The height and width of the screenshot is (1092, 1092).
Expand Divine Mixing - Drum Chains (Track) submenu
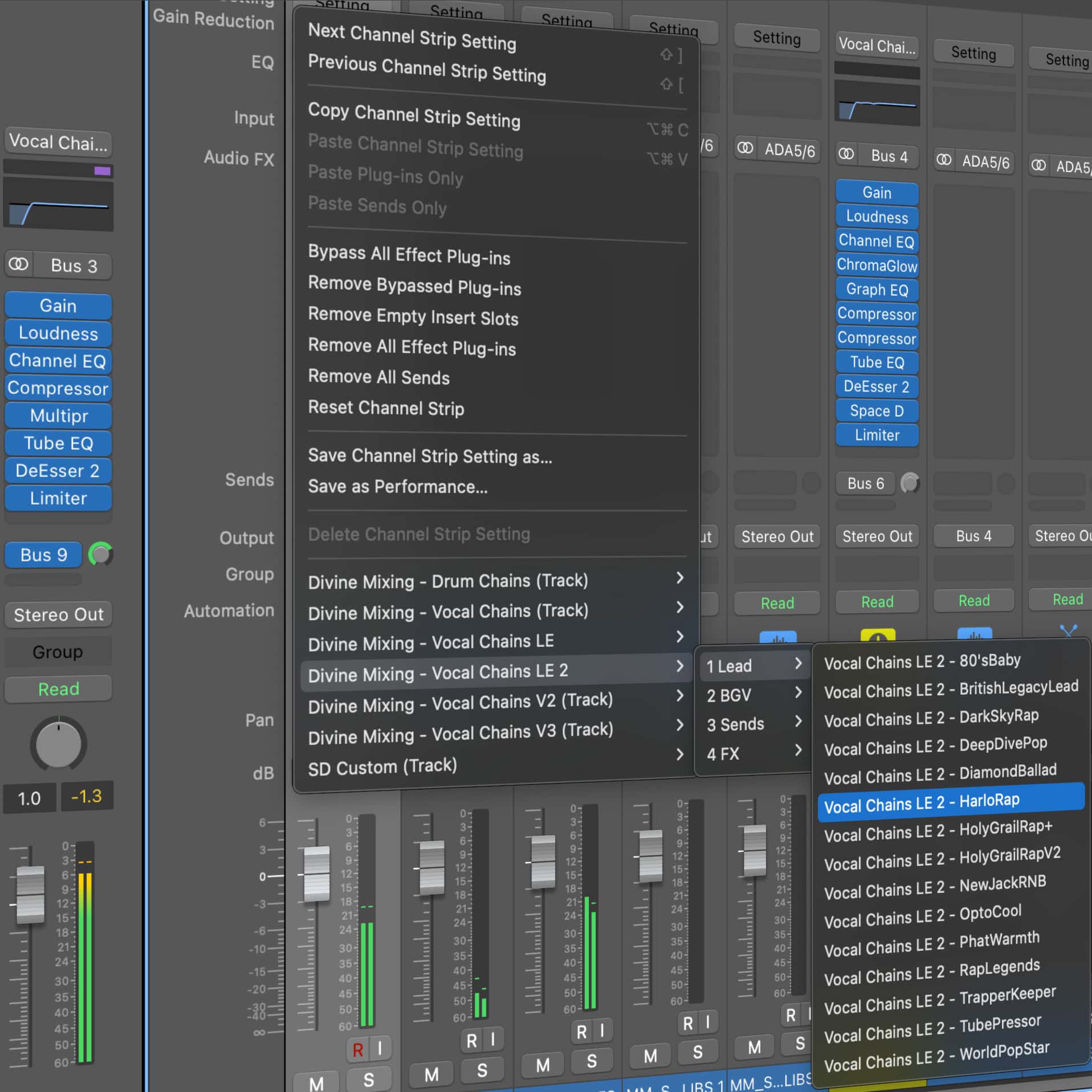496,580
